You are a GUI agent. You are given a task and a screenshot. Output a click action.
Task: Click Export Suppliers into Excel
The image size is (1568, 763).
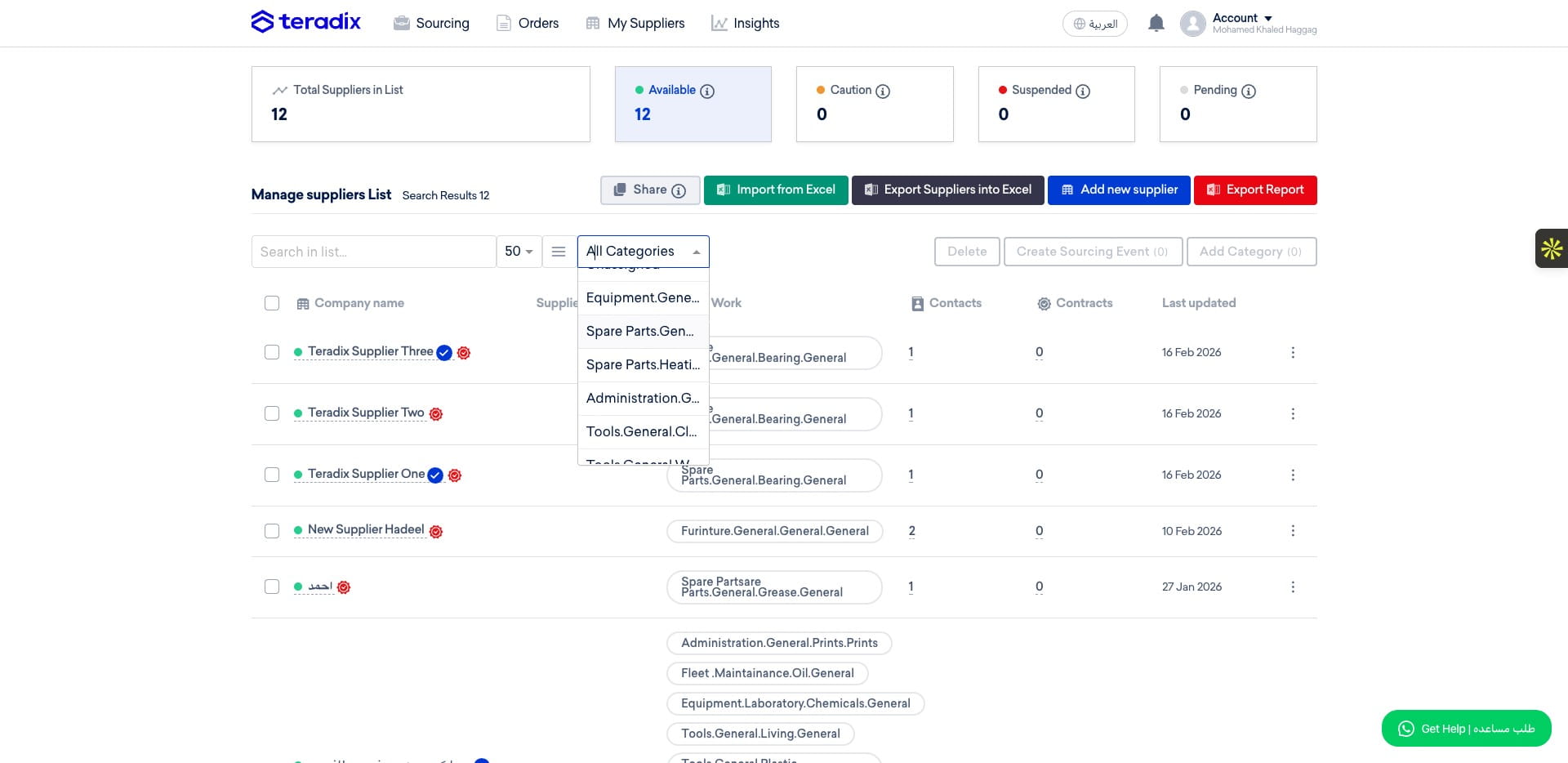[948, 190]
